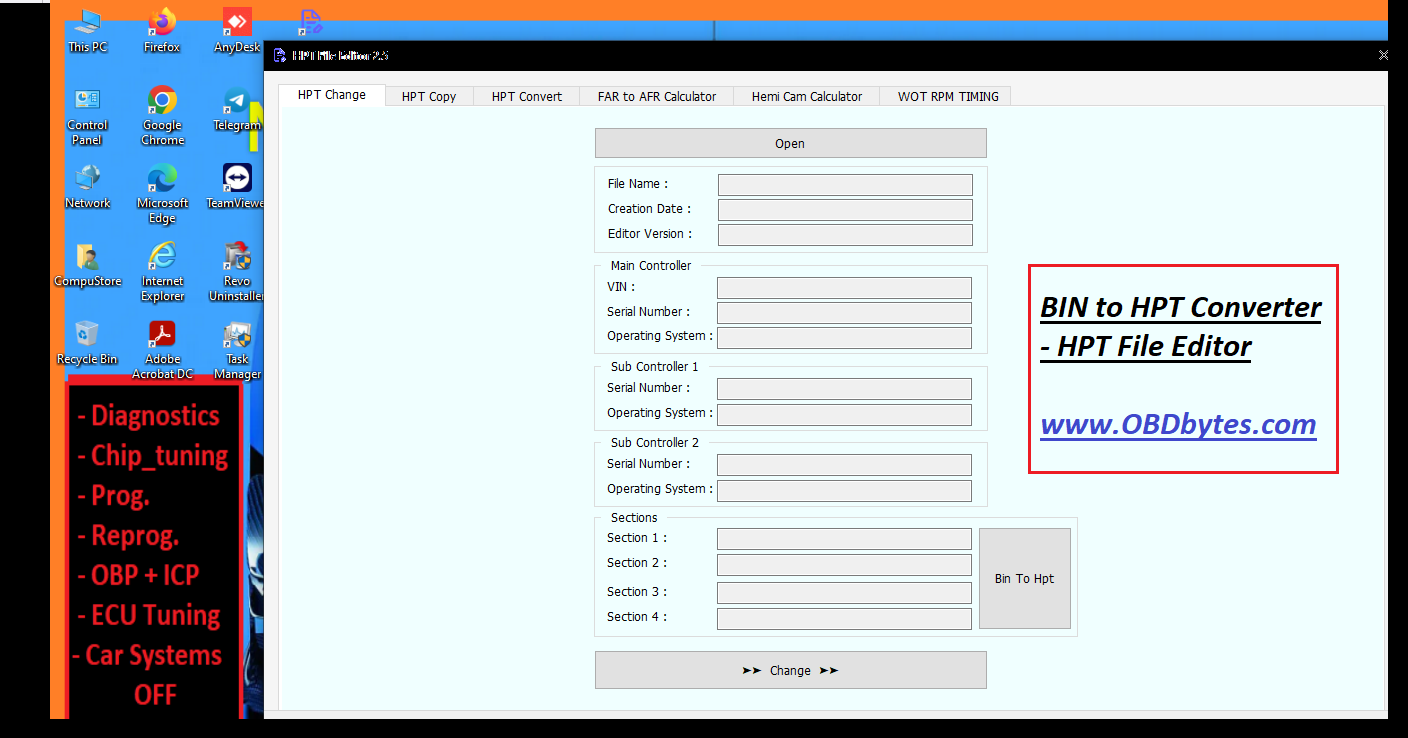
Task: Click the Internet Explorer icon
Action: pos(162,263)
